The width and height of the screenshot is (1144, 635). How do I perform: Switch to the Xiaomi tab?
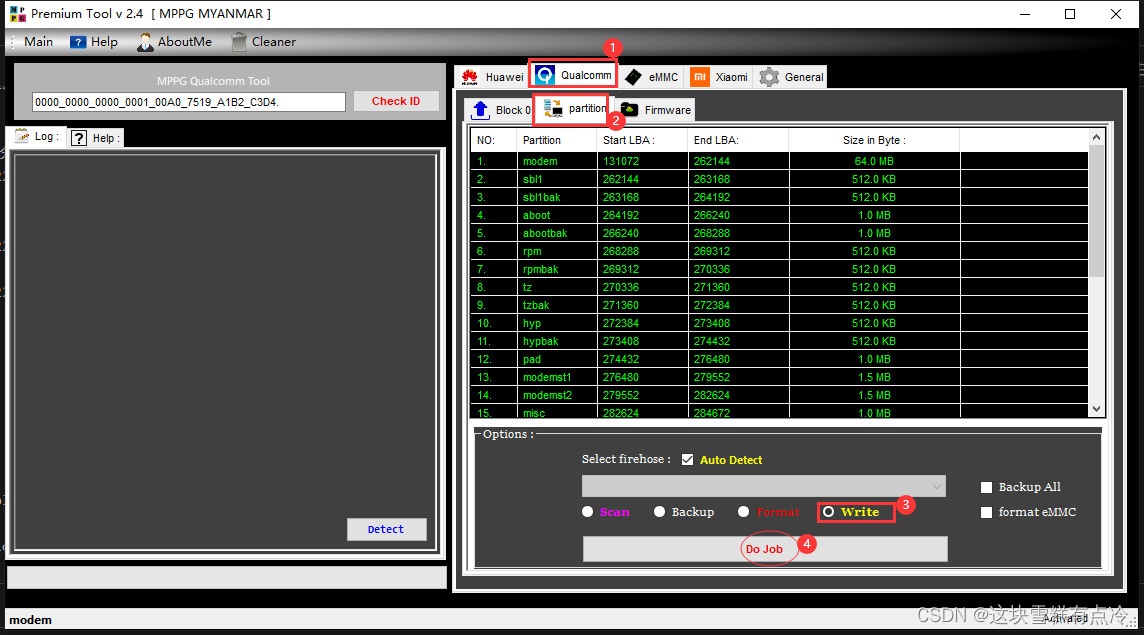pyautogui.click(x=719, y=77)
